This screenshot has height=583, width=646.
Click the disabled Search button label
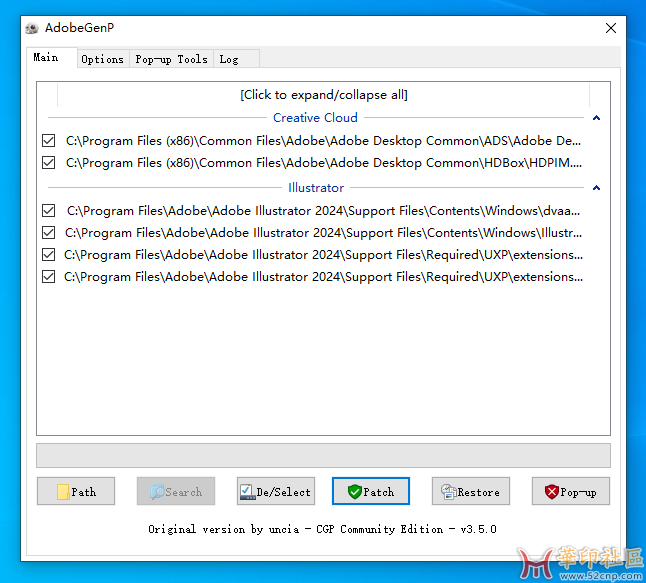(x=184, y=492)
